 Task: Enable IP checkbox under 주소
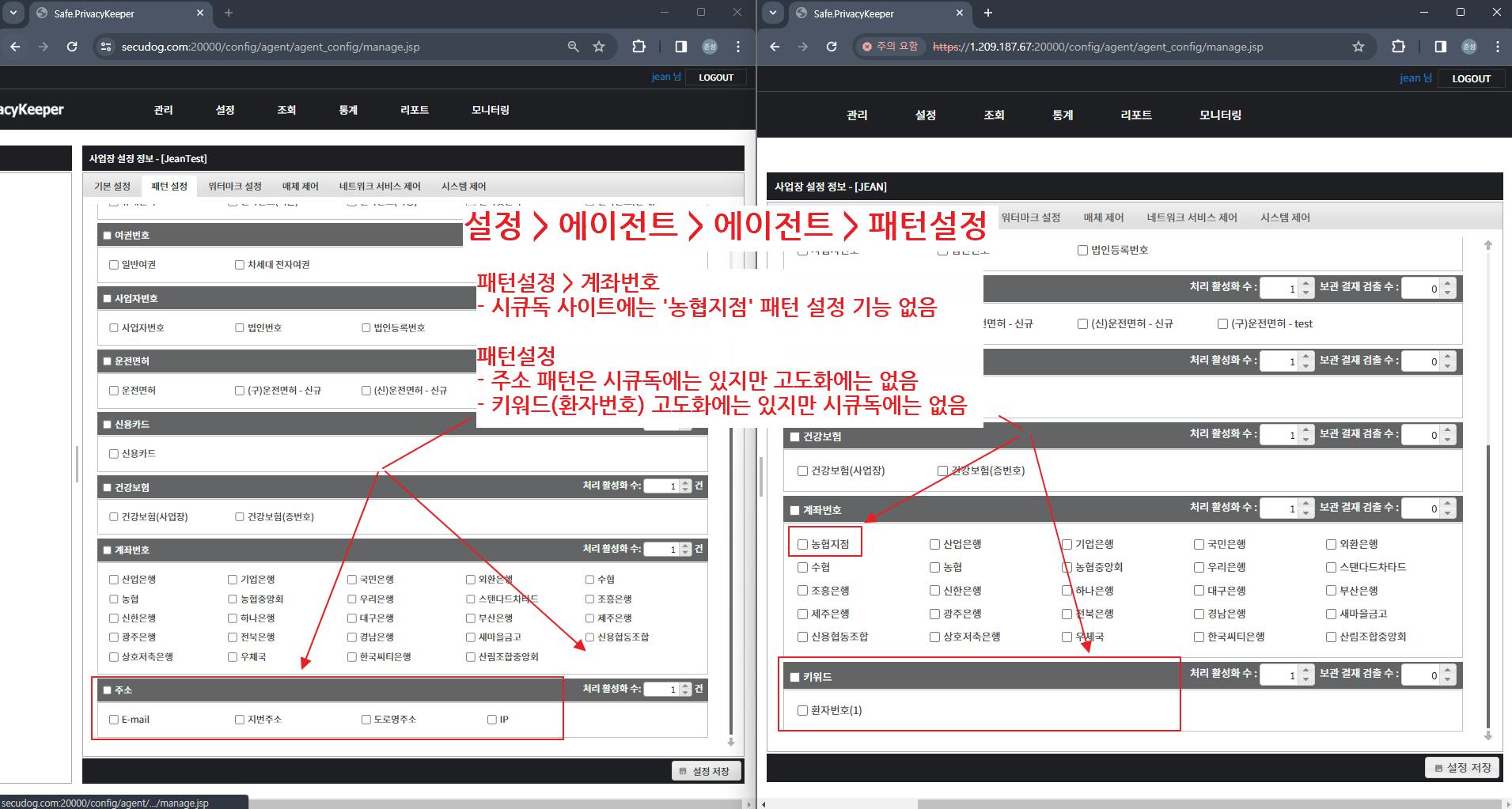[x=492, y=720]
